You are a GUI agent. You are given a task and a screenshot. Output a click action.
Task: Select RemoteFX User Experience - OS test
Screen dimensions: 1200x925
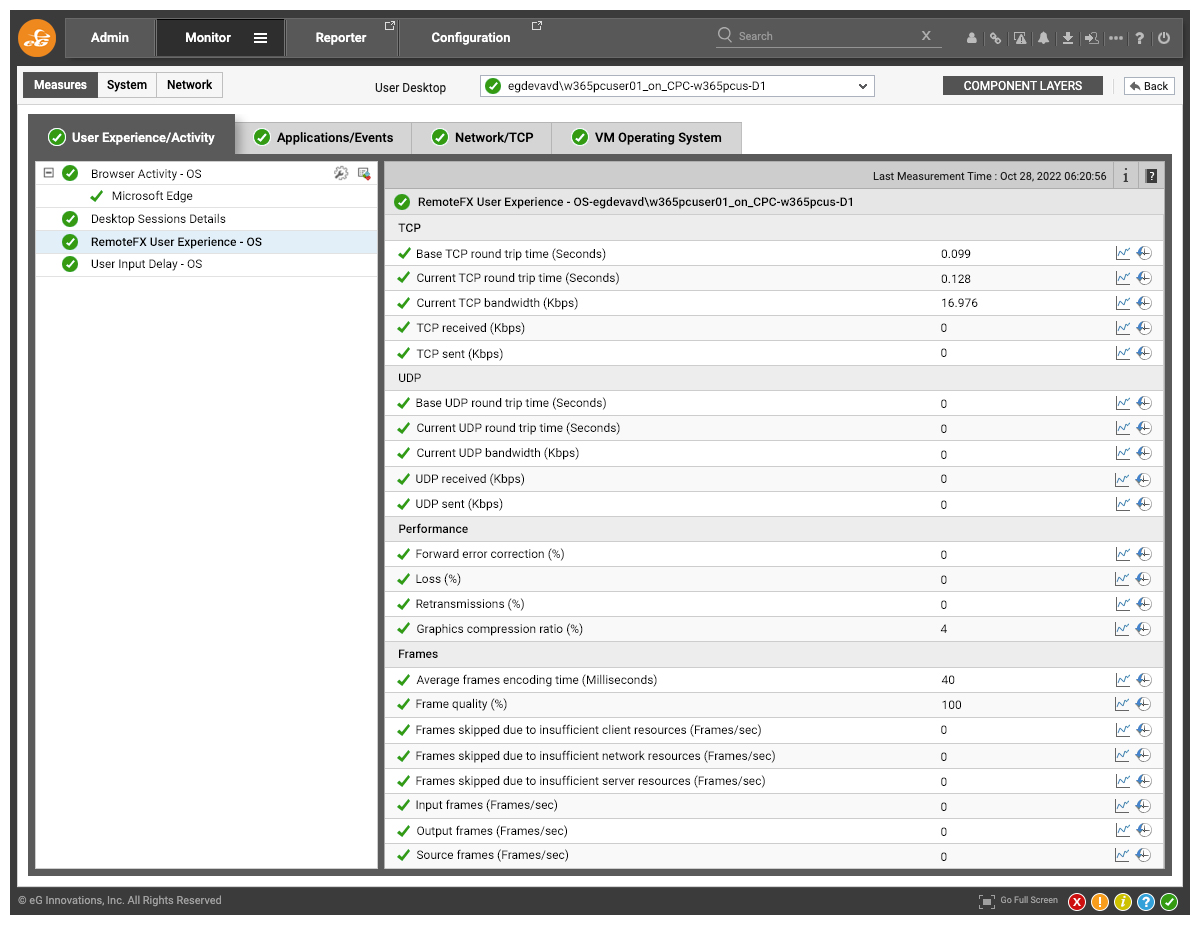pyautogui.click(x=176, y=242)
